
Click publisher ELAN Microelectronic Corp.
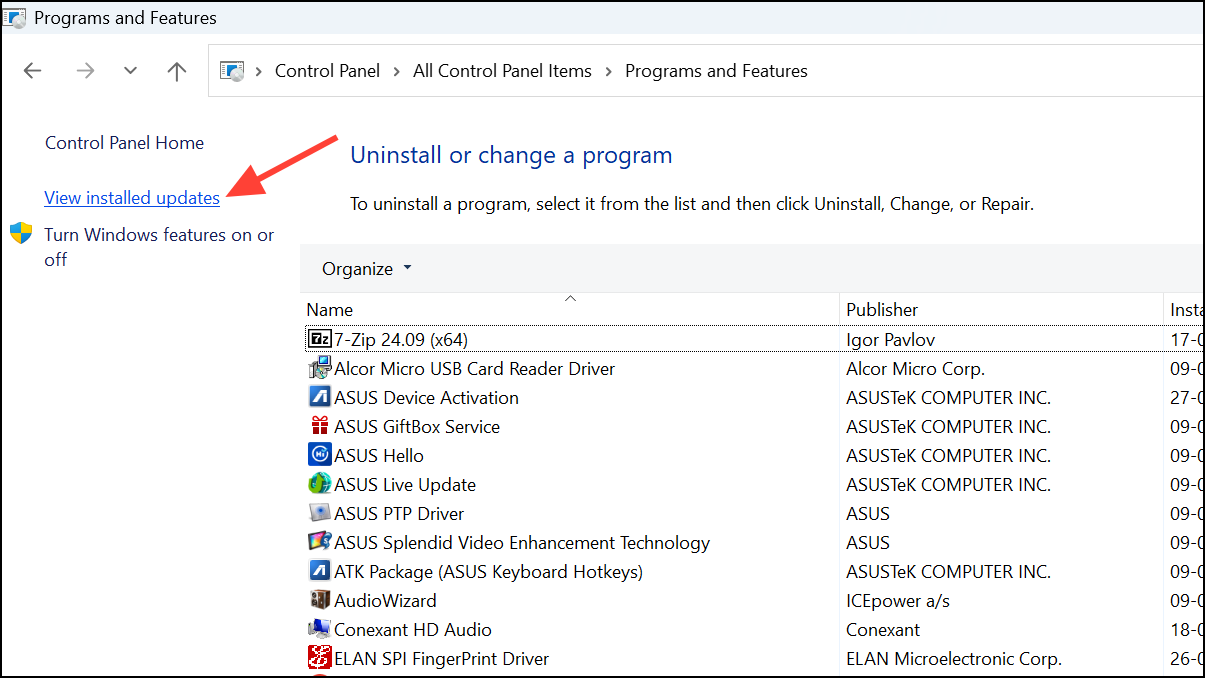(954, 658)
